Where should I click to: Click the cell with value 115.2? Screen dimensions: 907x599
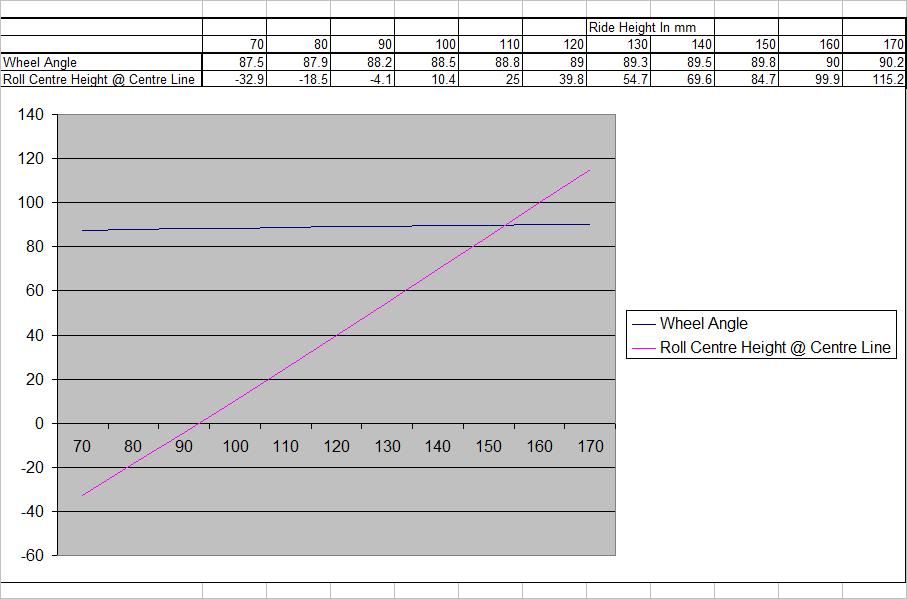click(x=874, y=79)
